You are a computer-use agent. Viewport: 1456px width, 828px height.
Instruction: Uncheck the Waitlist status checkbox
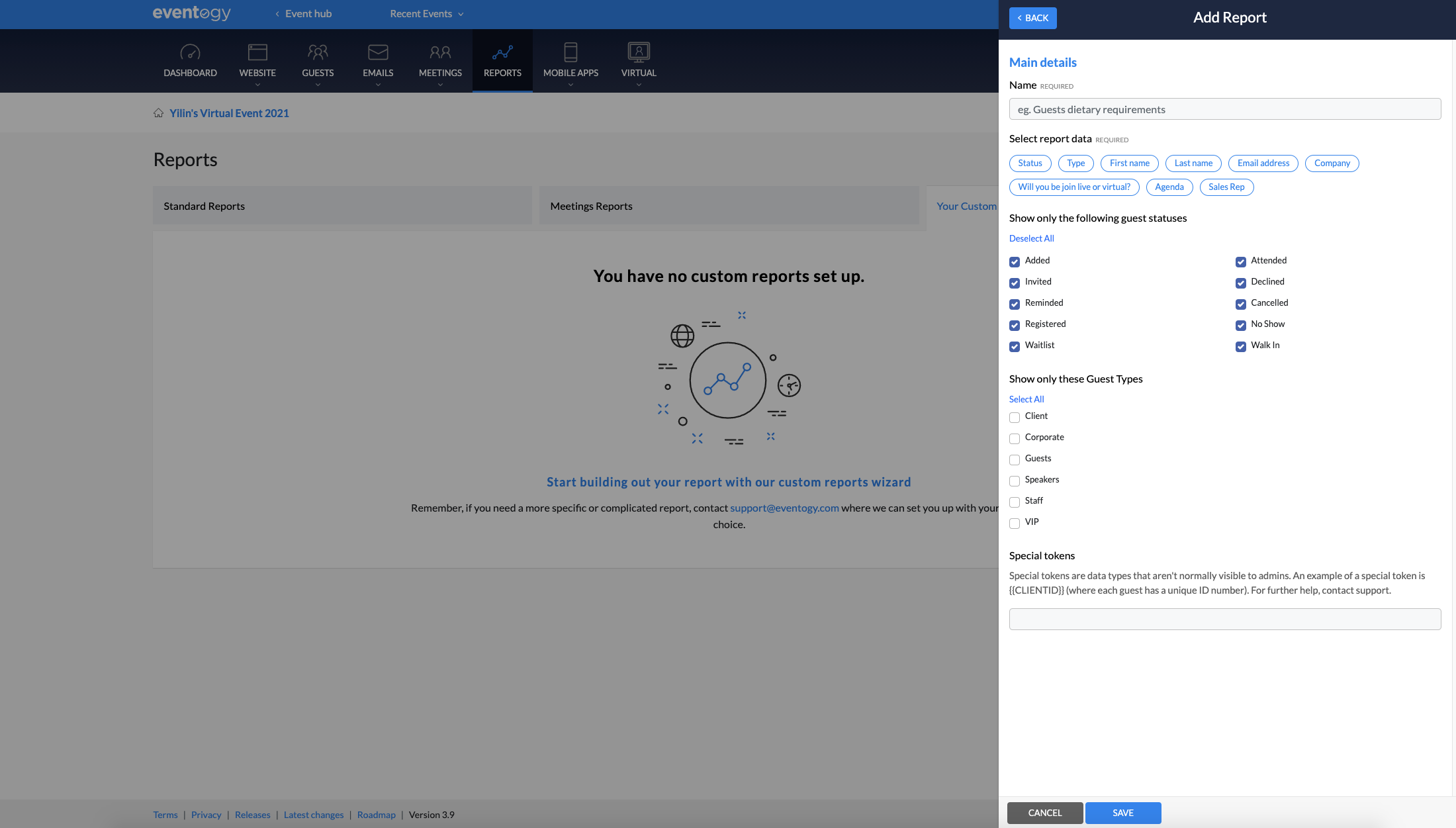coord(1015,346)
